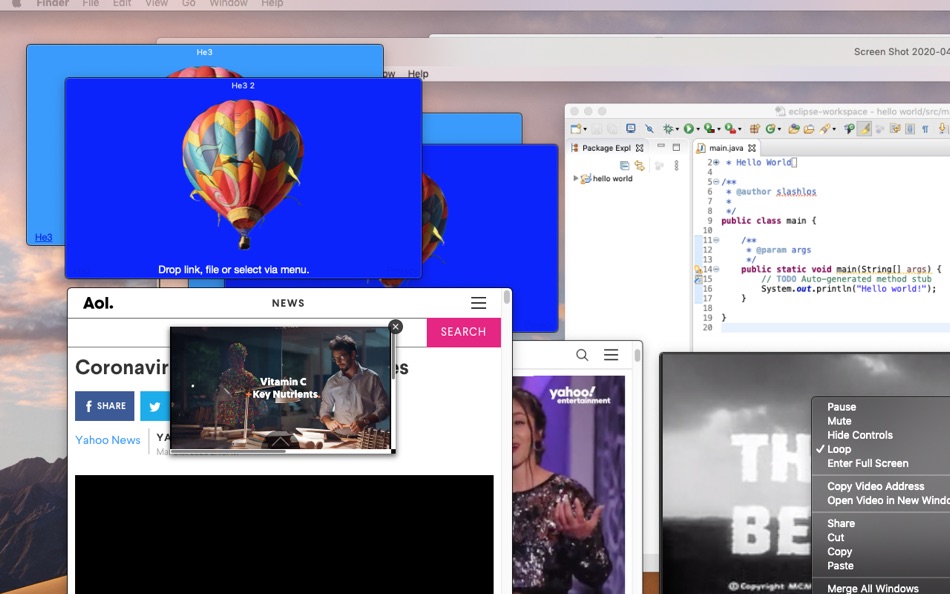The width and height of the screenshot is (950, 594).
Task: Click the up caret on ad video
Action: [x=280, y=440]
